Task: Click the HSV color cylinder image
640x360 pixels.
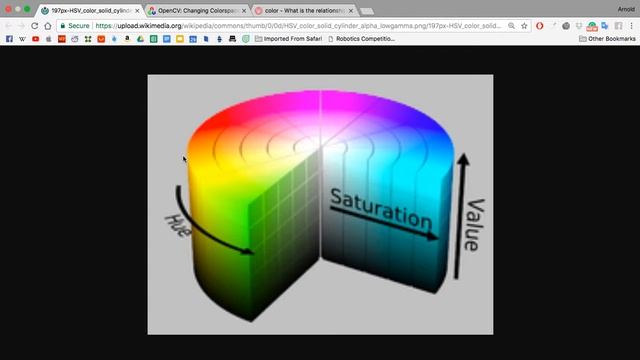Action: (x=320, y=204)
